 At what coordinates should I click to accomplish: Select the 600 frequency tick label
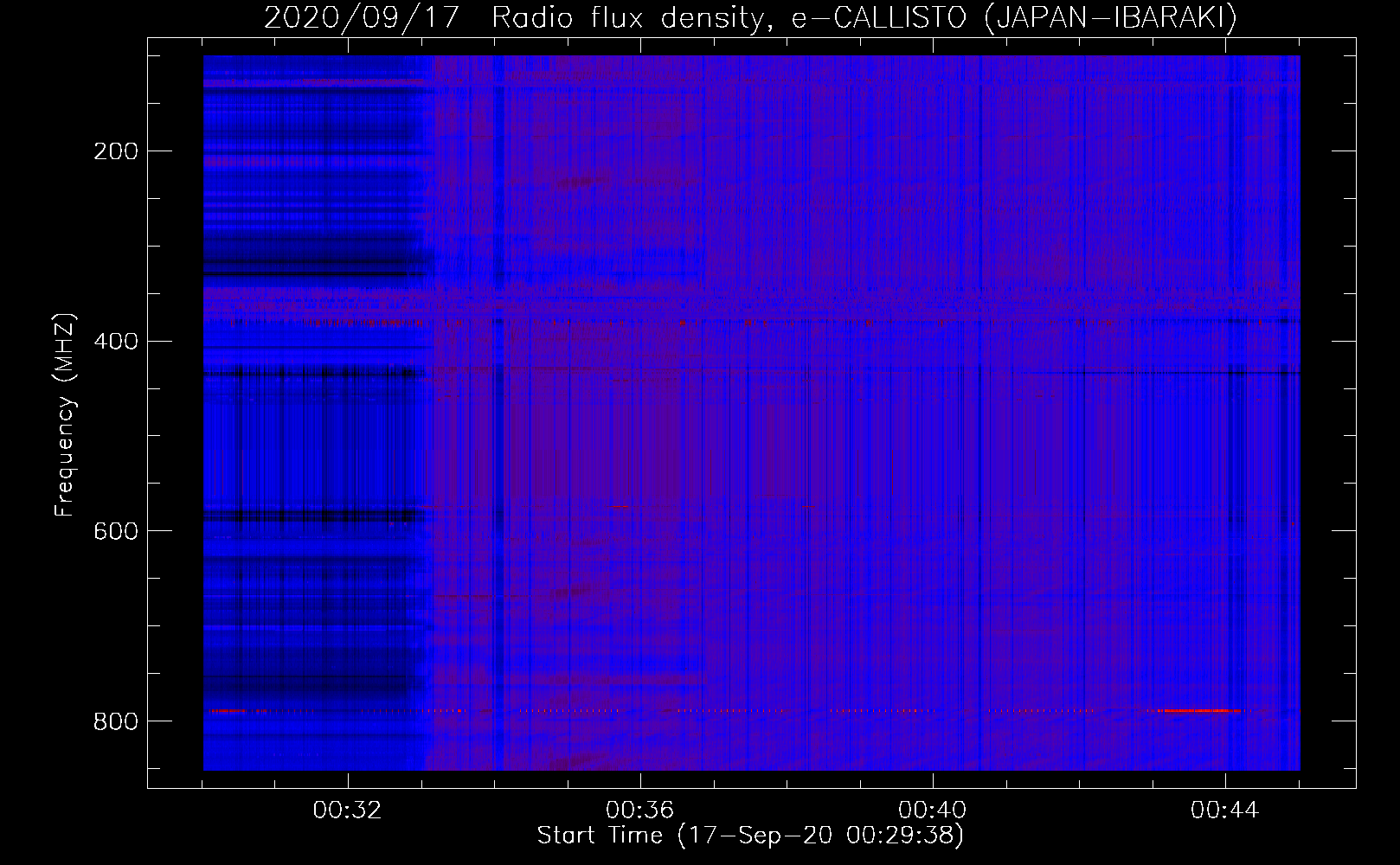(x=116, y=530)
